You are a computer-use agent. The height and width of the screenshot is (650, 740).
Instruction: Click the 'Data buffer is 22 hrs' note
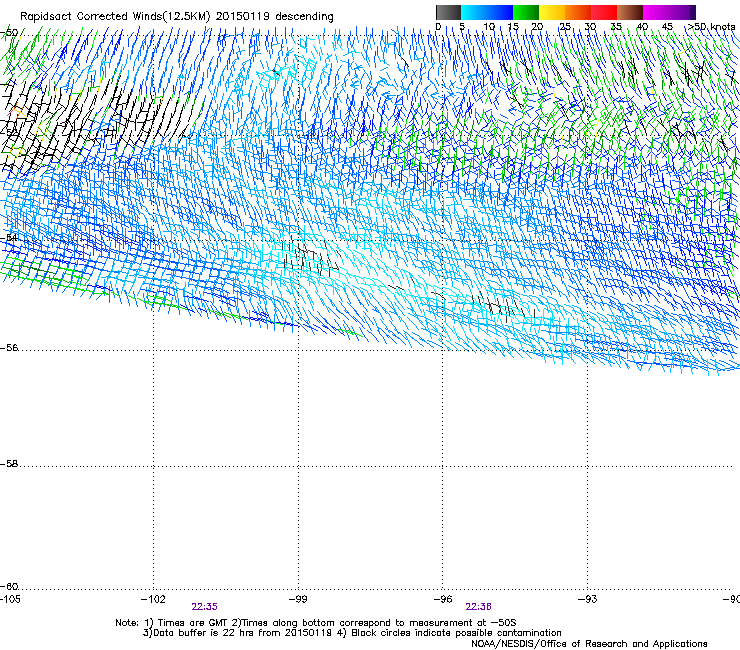237,633
